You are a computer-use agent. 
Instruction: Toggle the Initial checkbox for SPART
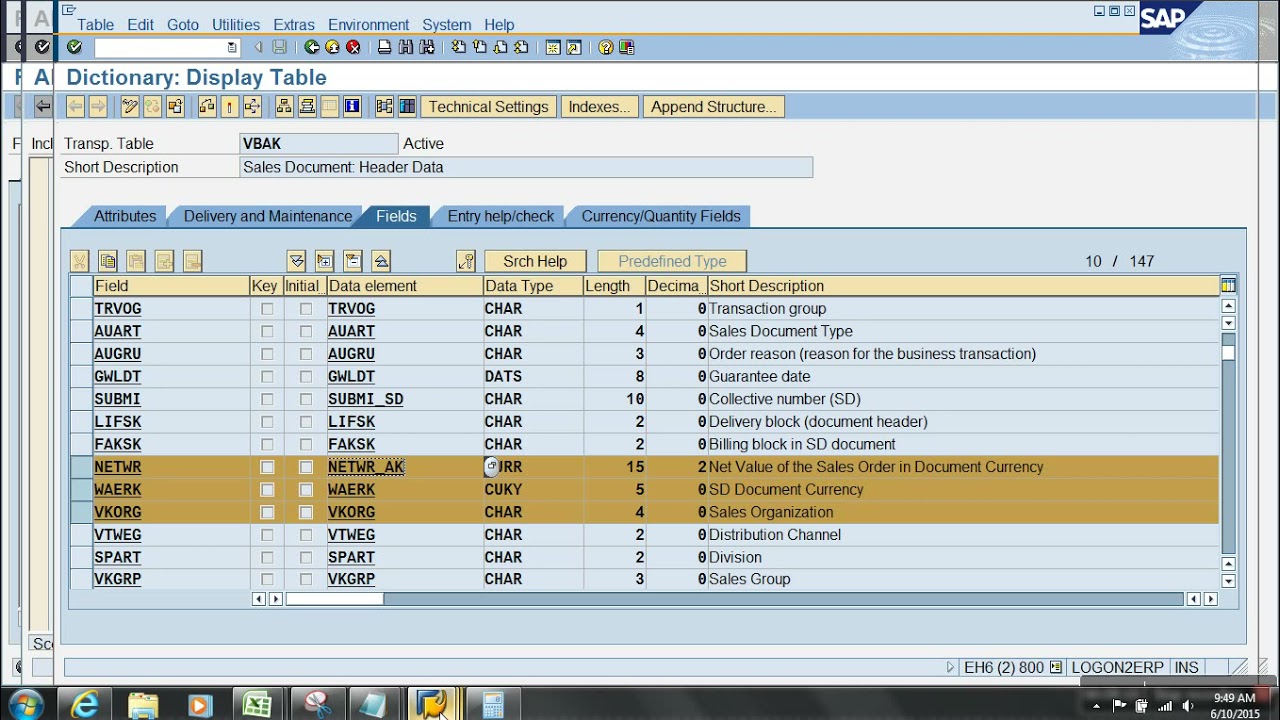click(x=306, y=557)
